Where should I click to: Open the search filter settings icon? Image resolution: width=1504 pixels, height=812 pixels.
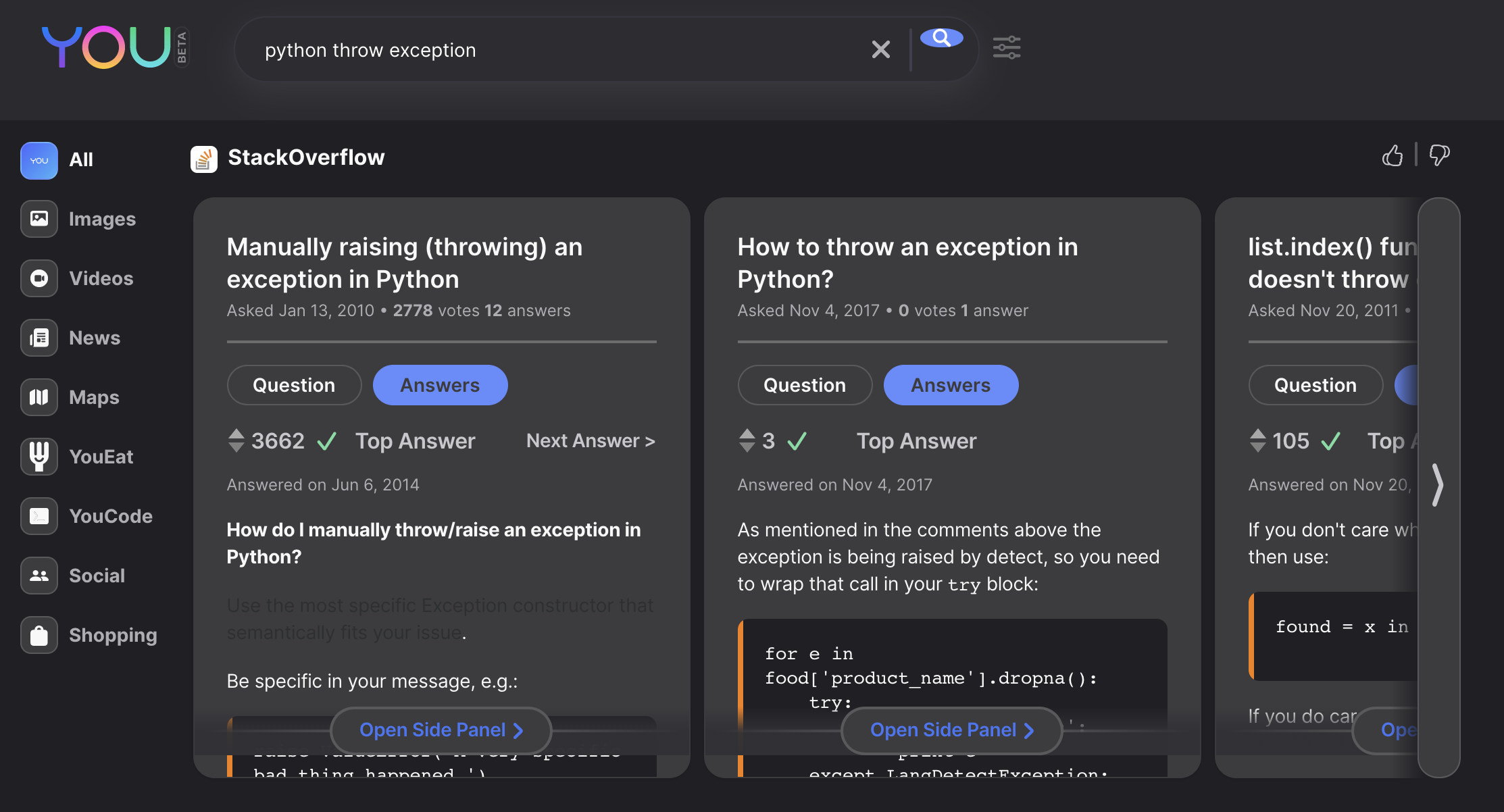[1006, 48]
